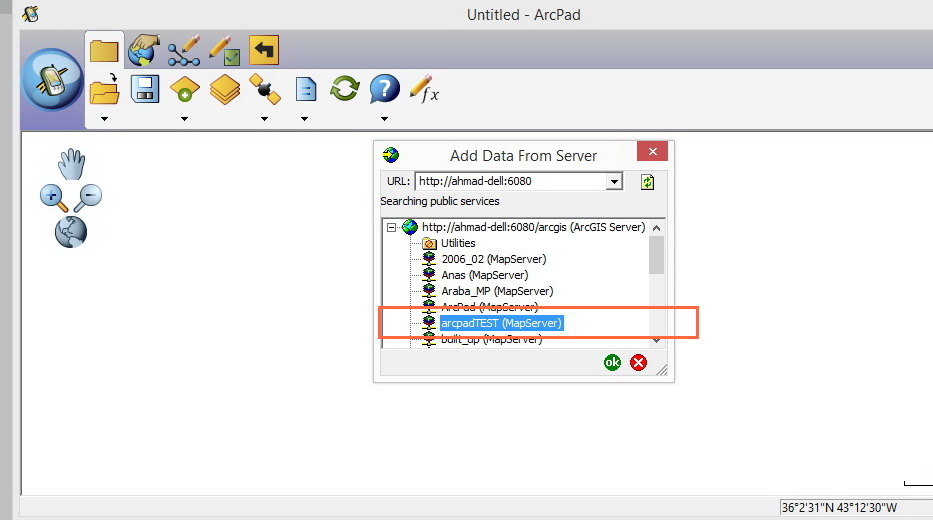
Task: Click the blue document Options icon
Action: (x=306, y=90)
